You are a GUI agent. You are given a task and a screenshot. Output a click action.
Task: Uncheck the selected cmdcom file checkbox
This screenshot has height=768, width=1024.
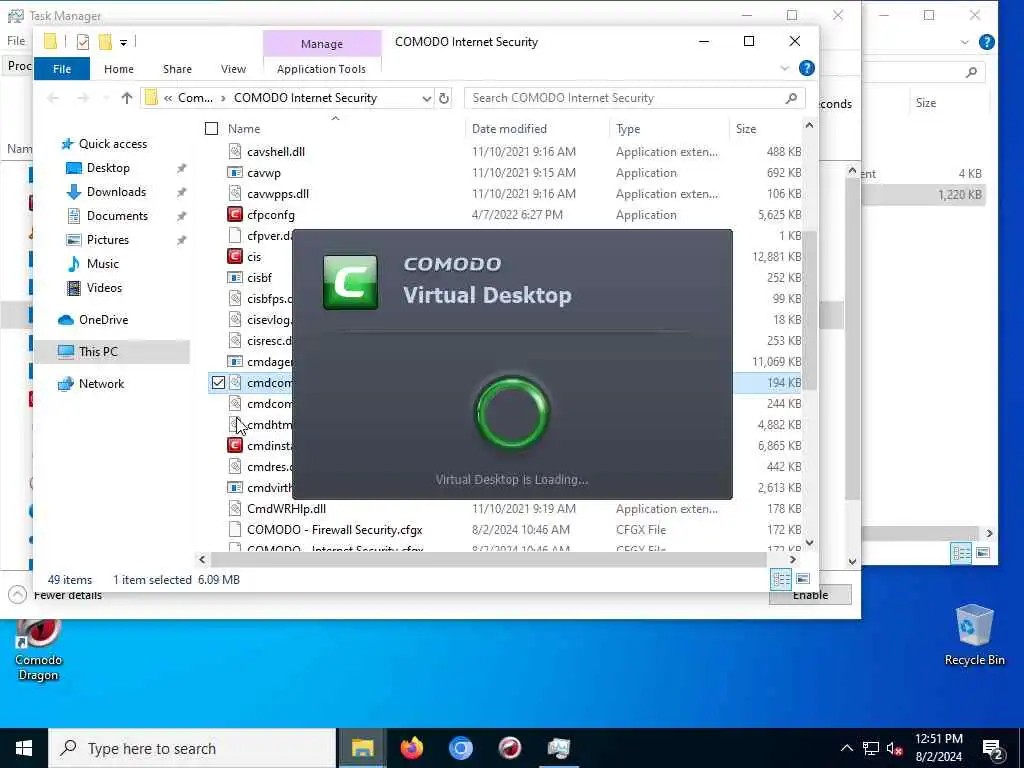pyautogui.click(x=218, y=383)
